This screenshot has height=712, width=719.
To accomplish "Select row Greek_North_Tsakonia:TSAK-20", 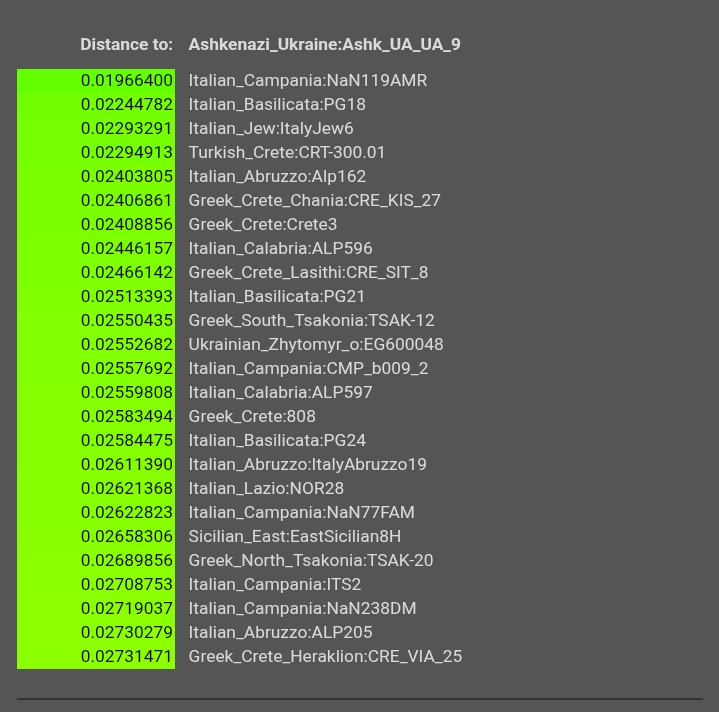I will [310, 560].
